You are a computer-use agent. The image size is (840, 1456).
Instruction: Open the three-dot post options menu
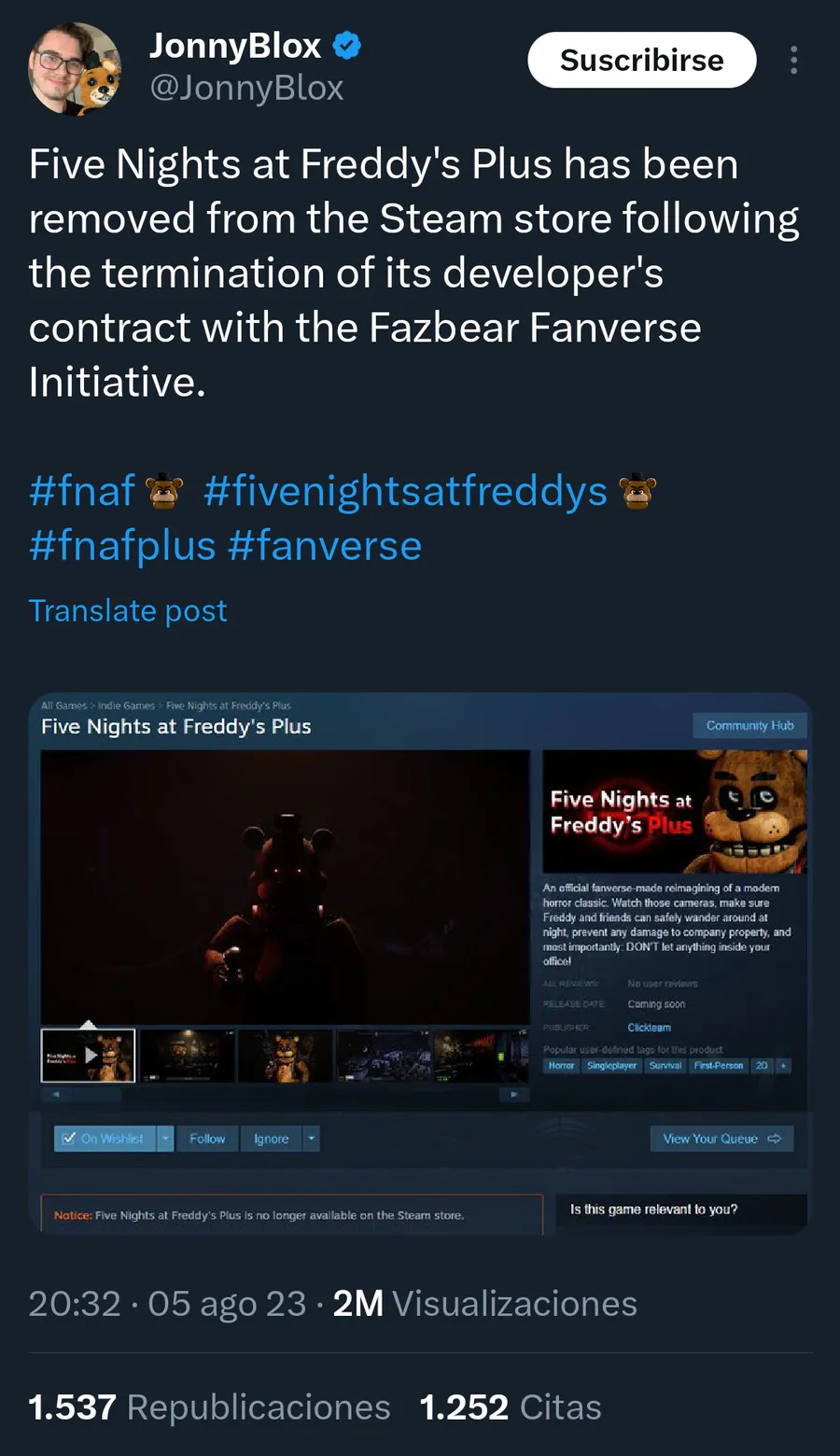click(793, 60)
